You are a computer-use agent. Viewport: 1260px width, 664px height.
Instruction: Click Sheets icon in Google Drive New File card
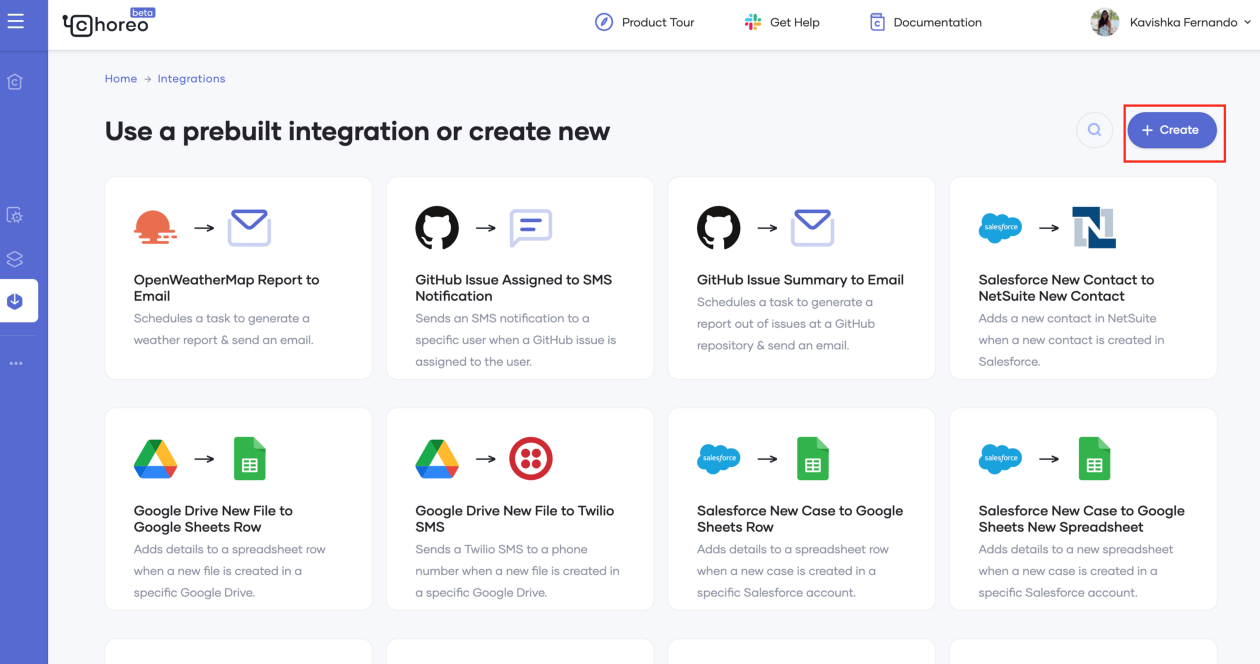point(249,459)
